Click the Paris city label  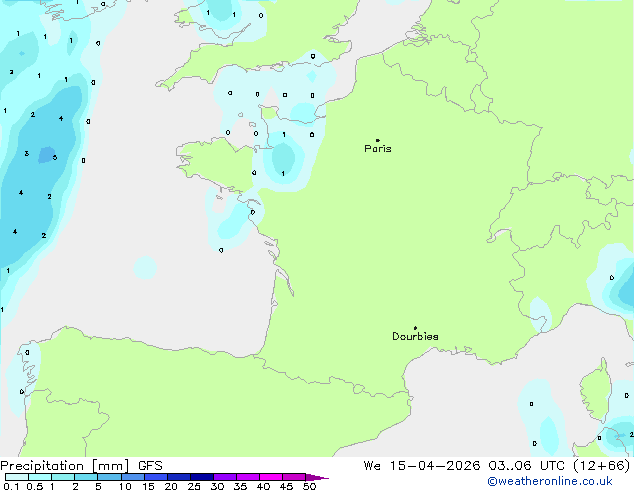point(378,149)
